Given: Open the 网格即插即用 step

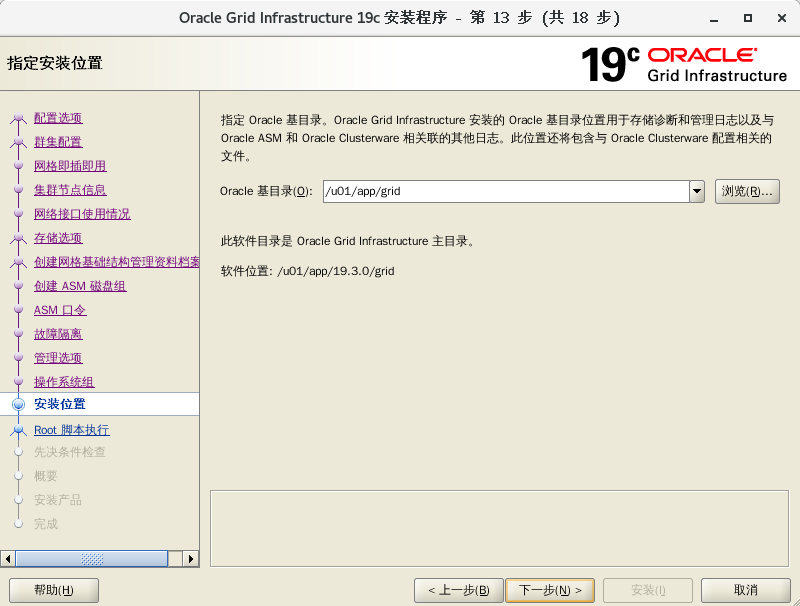Looking at the screenshot, I should 70,166.
